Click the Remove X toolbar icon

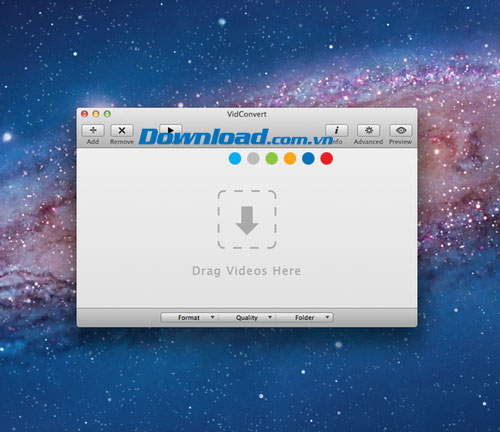[x=122, y=130]
